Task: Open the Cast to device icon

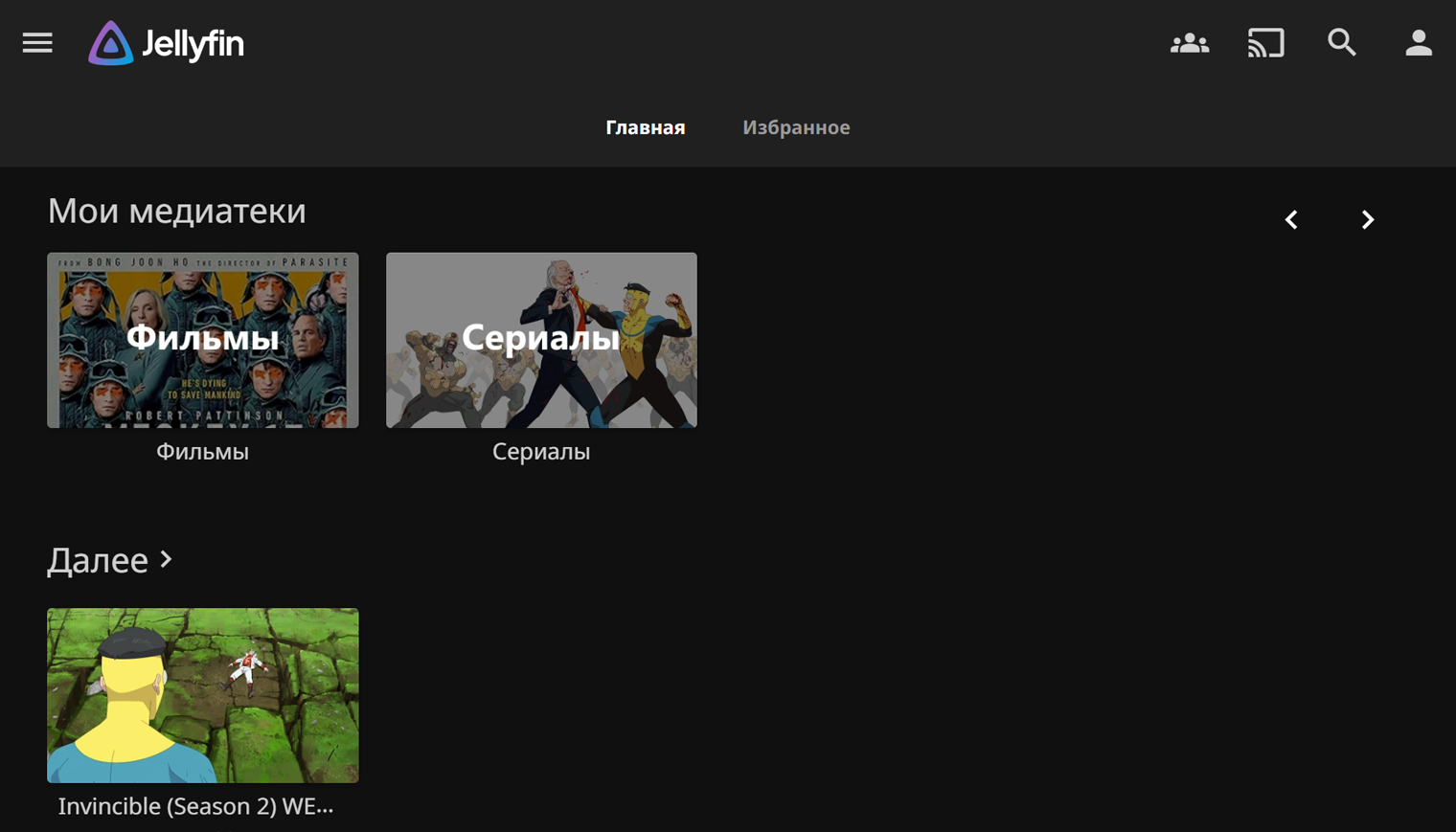Action: click(1265, 43)
